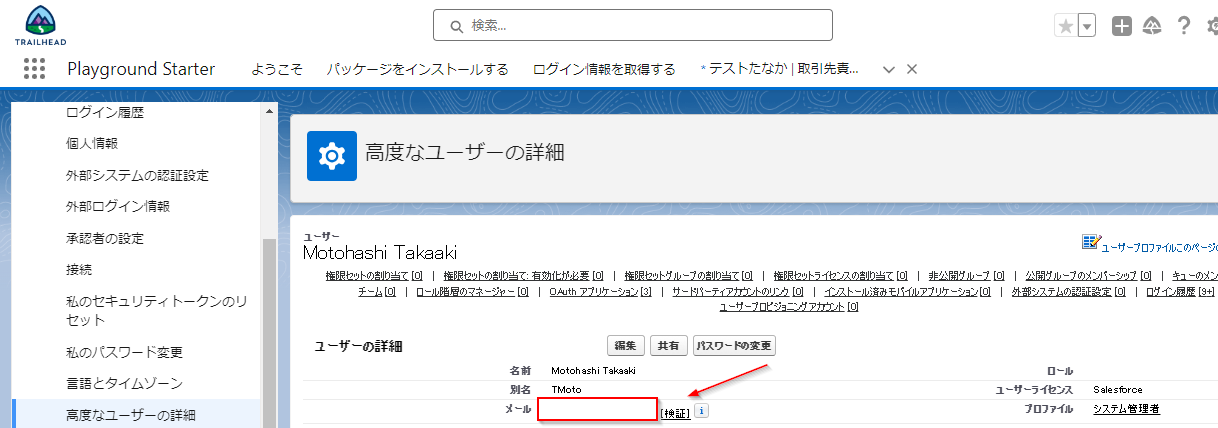Click the Trailhead logo
1218x428 pixels.
(41, 26)
